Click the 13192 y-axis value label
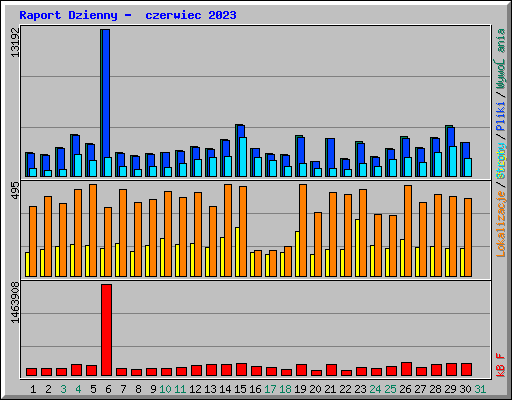The height and width of the screenshot is (400, 512). (x=15, y=43)
